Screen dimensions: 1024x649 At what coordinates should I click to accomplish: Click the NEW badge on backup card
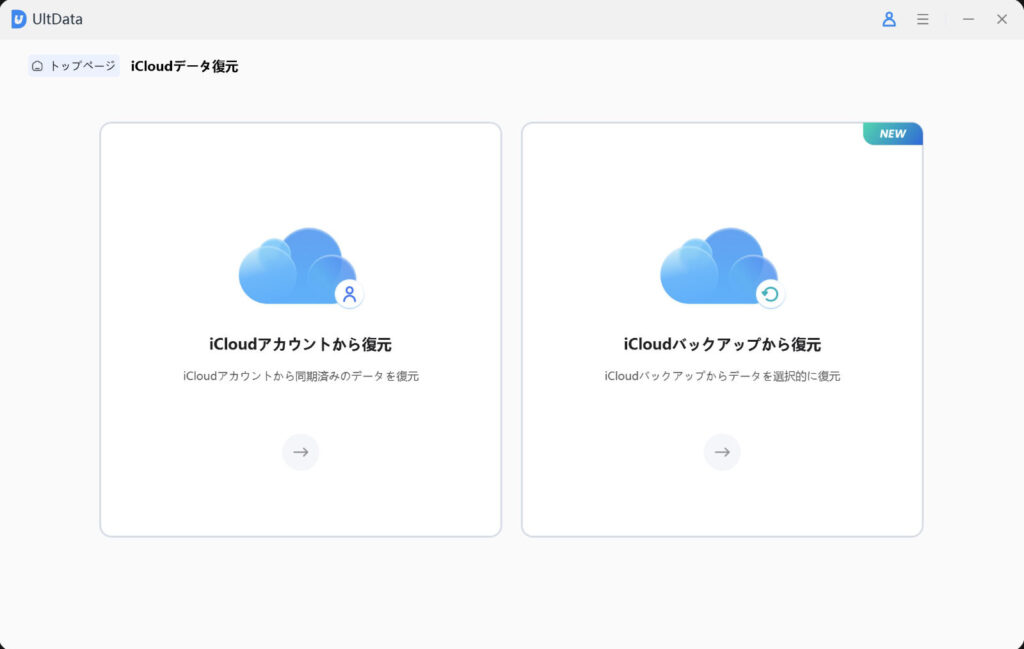coord(893,134)
